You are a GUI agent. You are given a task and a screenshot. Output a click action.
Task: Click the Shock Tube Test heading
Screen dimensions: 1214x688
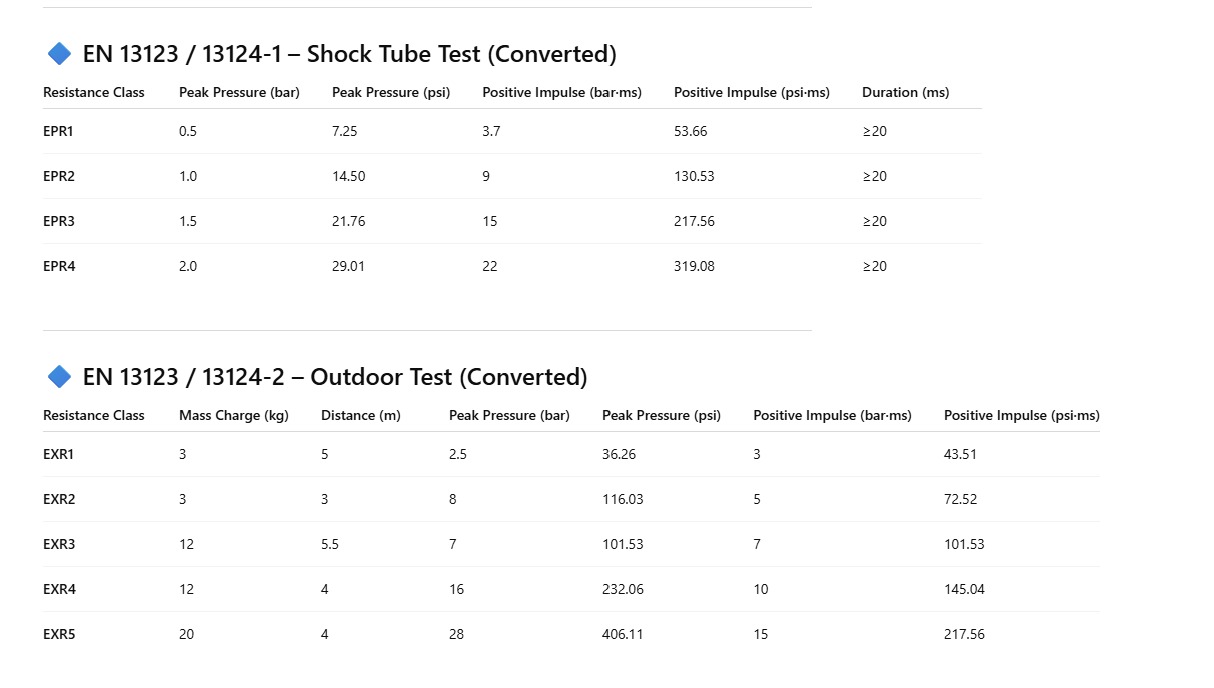(x=349, y=54)
